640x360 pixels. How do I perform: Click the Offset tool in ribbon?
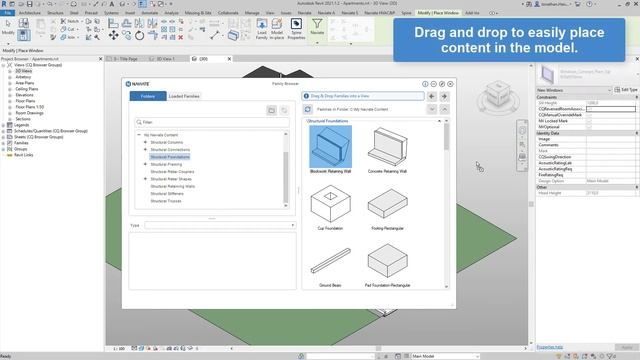point(127,24)
